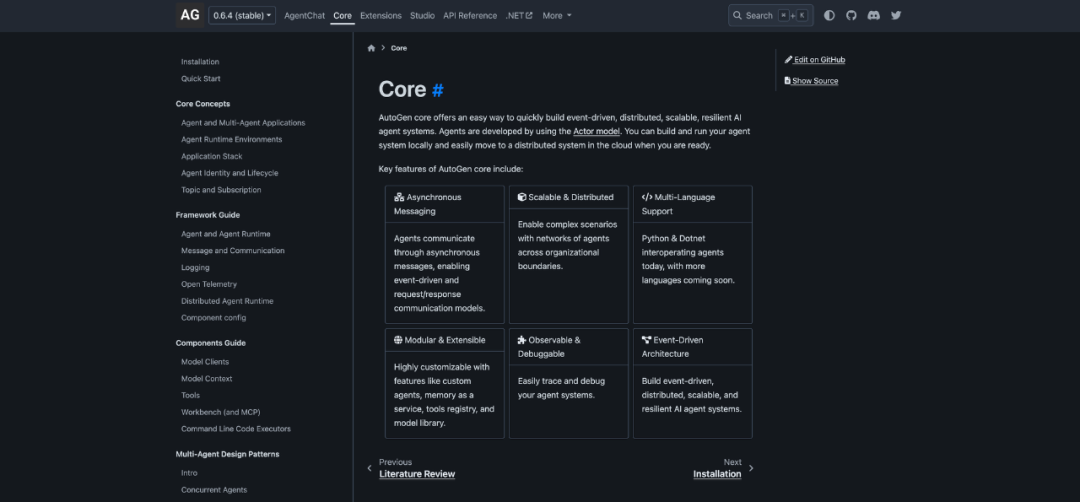This screenshot has width=1080, height=502.
Task: Open Open Telemetry sidebar entry
Action: pos(209,284)
